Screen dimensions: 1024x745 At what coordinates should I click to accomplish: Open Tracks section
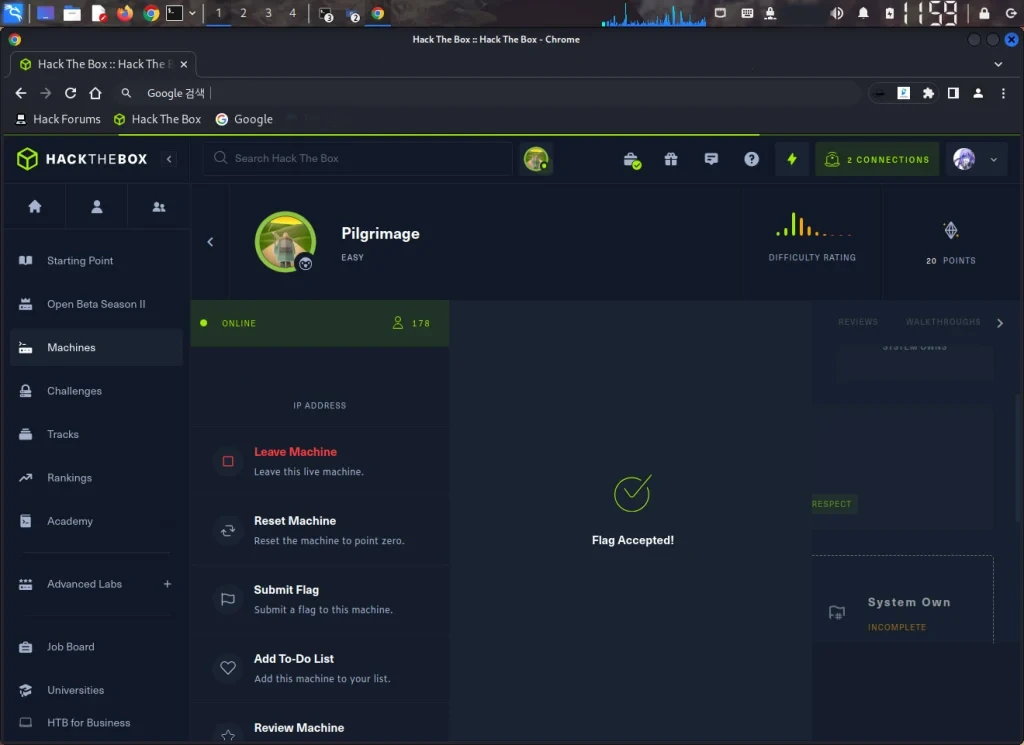pos(63,434)
